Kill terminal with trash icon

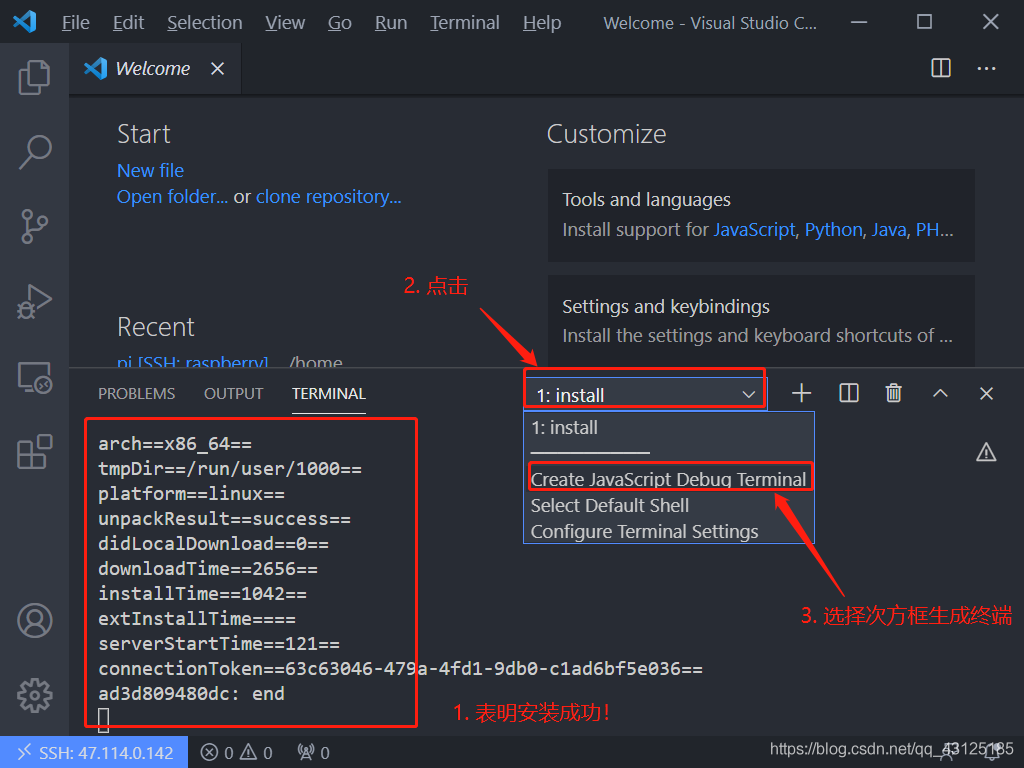[893, 393]
